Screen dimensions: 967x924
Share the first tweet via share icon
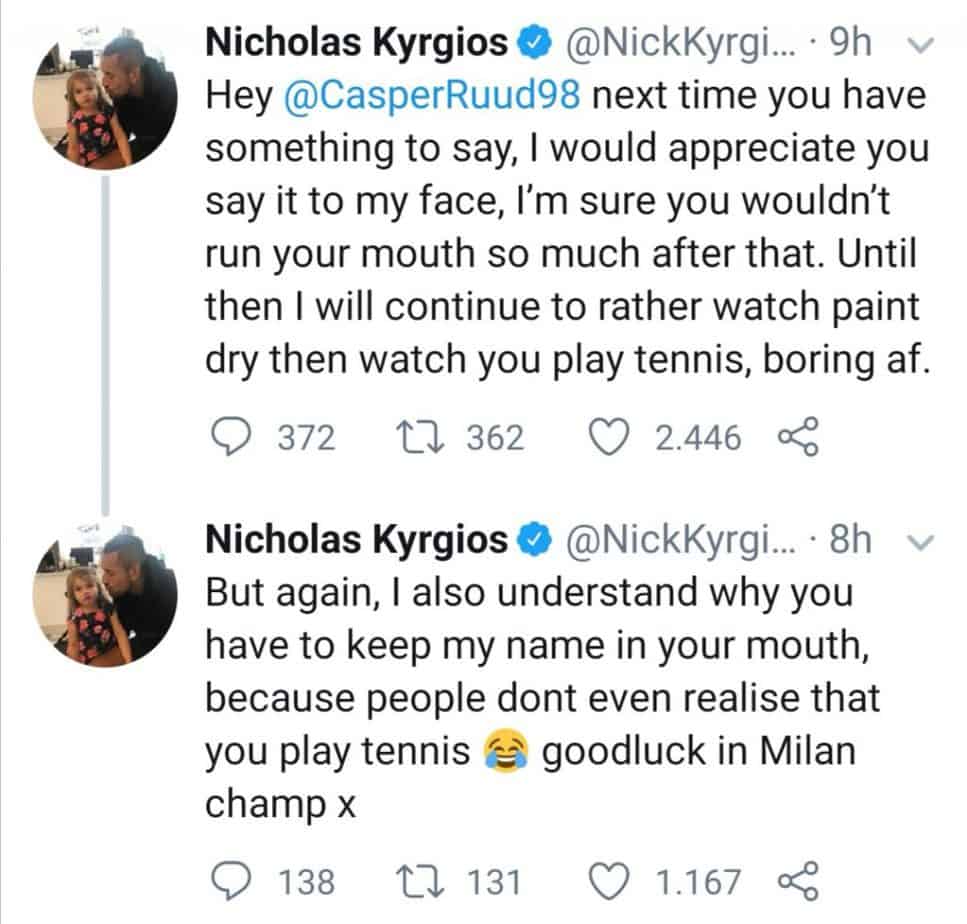(798, 437)
